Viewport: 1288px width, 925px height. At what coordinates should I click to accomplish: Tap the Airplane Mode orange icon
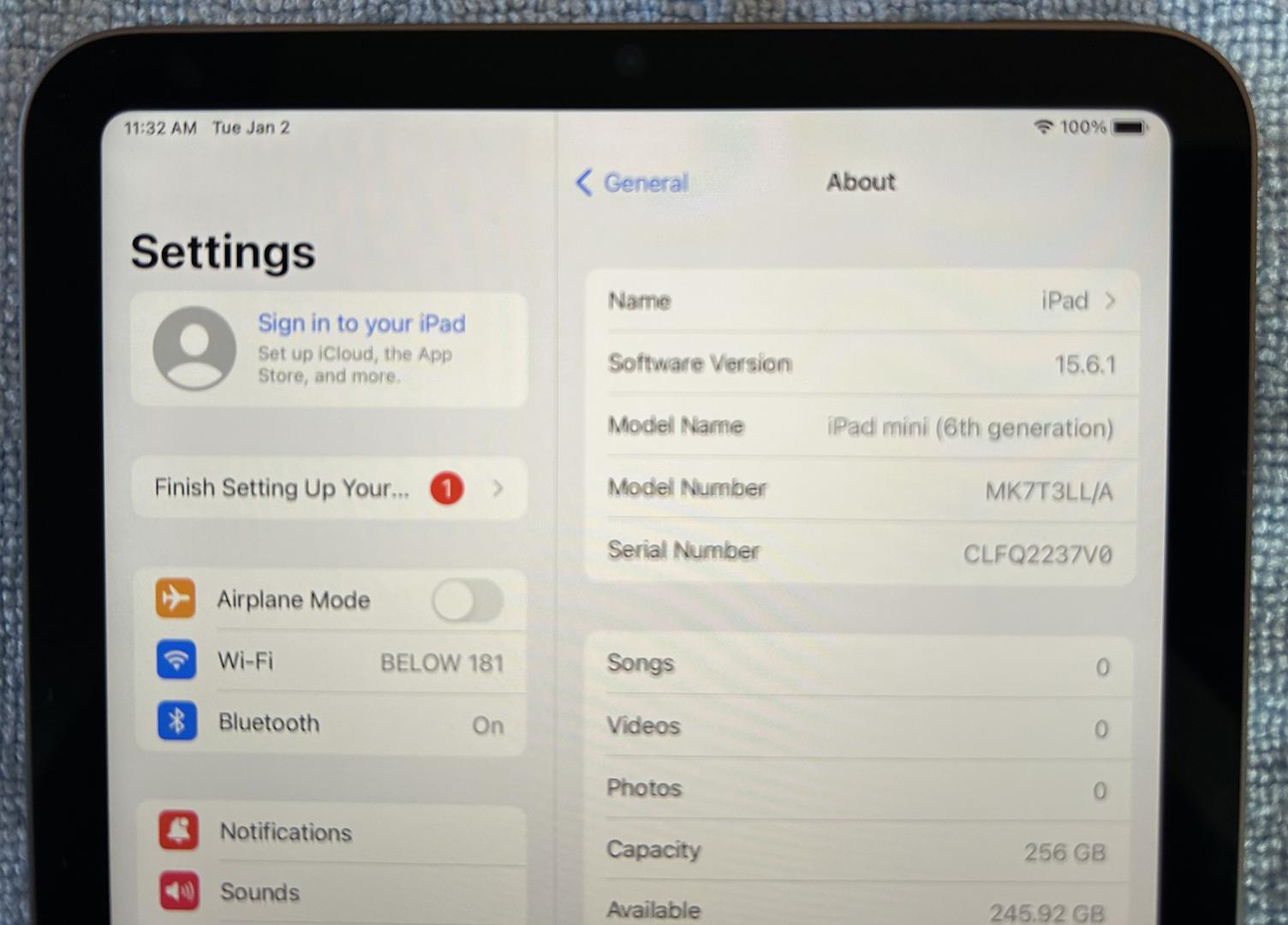point(176,598)
